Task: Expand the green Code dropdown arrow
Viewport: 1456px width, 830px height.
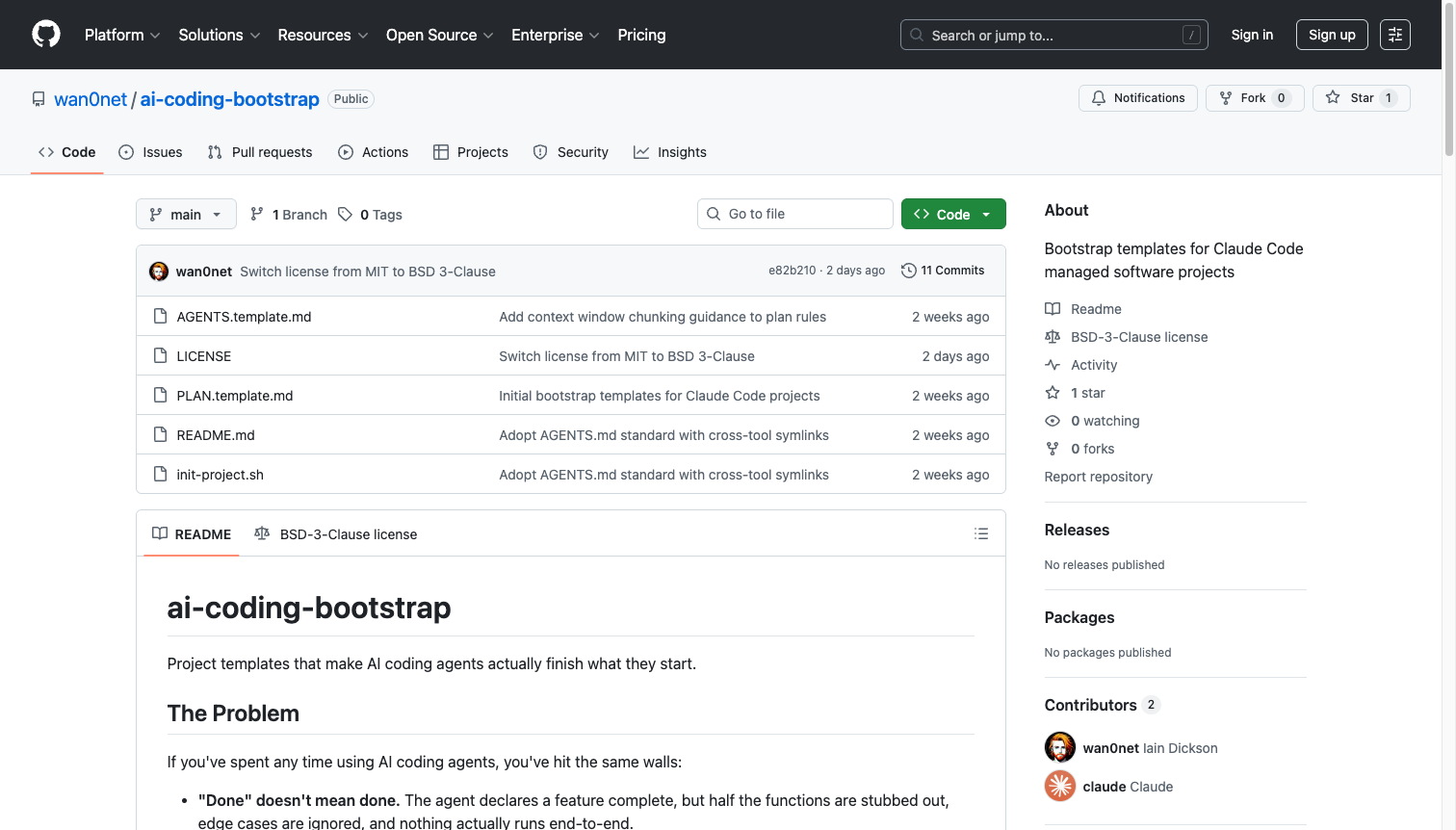Action: pos(985,213)
